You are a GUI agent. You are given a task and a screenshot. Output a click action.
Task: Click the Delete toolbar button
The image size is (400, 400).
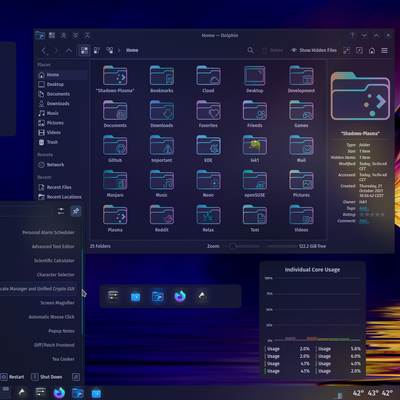coord(272,50)
